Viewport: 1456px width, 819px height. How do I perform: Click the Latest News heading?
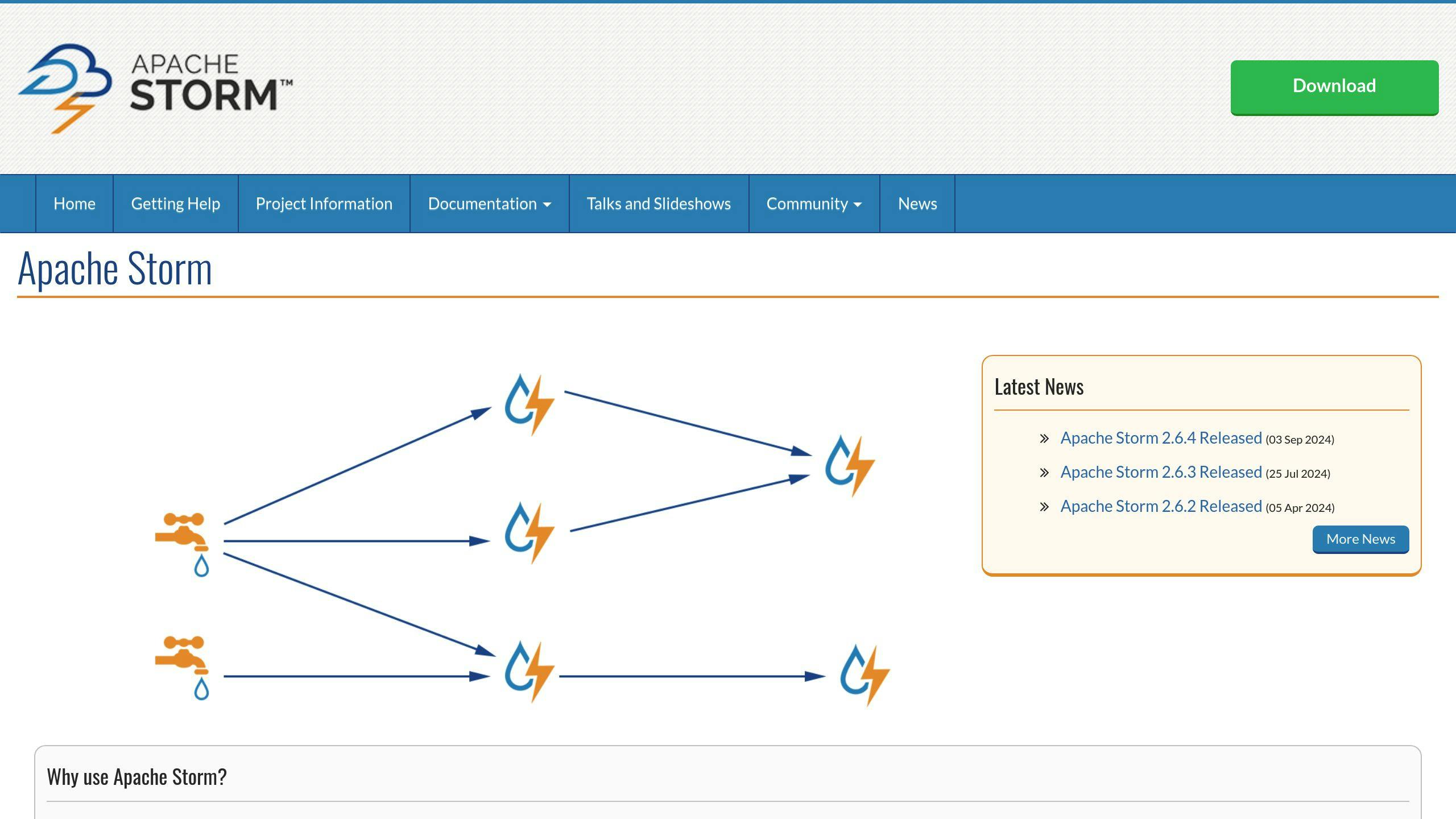tap(1039, 387)
